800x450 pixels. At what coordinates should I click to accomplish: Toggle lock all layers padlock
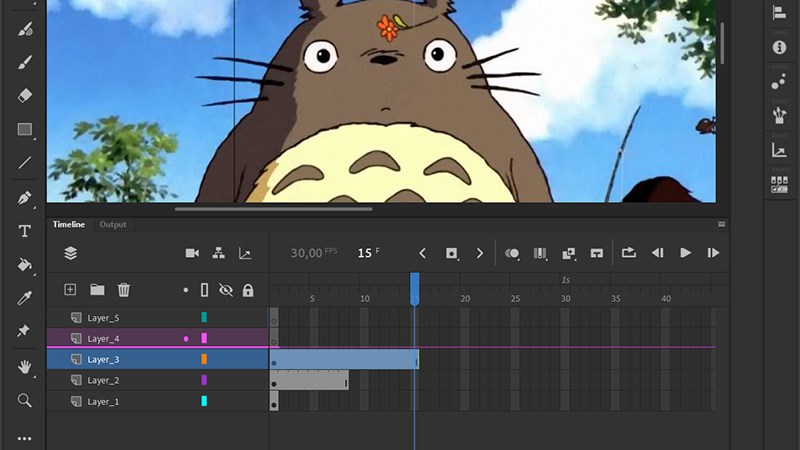tap(248, 290)
